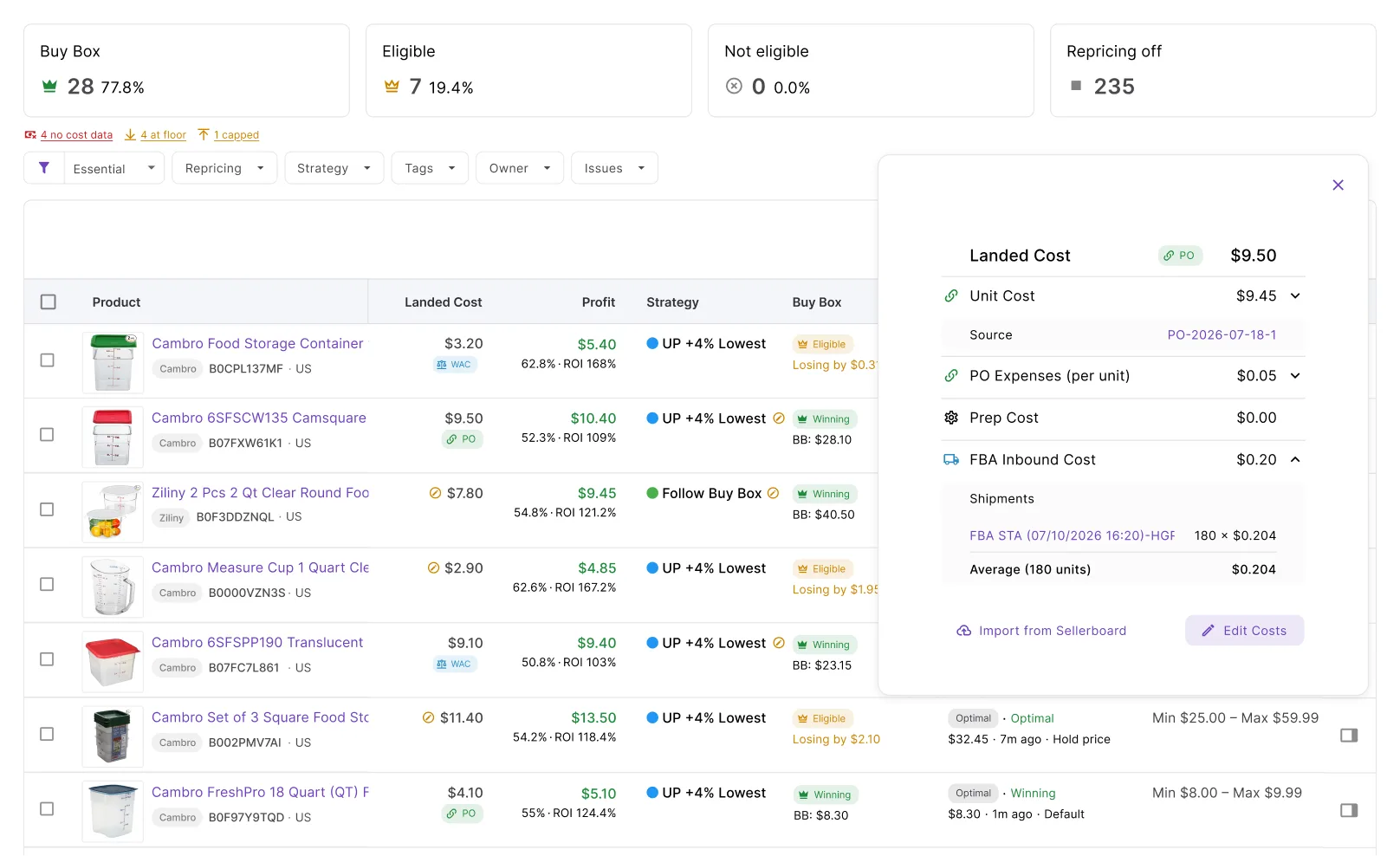Click the strategy warning icon on Cambro 6SFSPP190 row
The height and width of the screenshot is (856, 1400).
pos(779,643)
